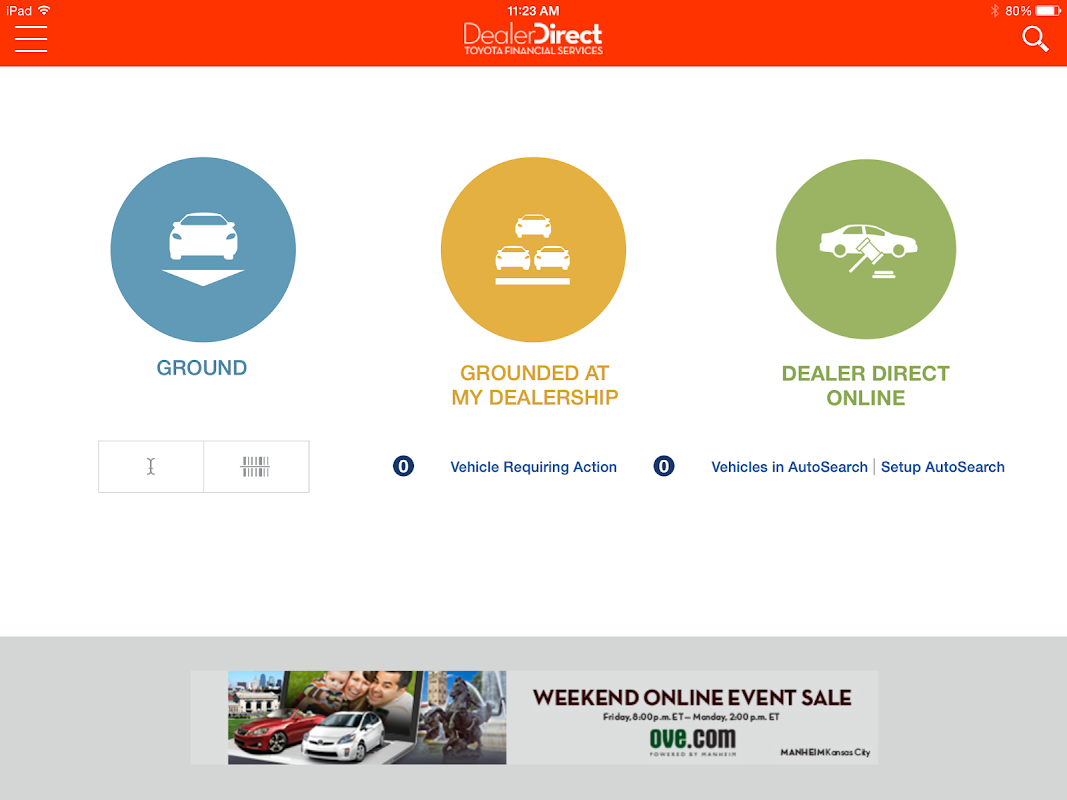Tap the blue Ground car circle

coord(203,250)
